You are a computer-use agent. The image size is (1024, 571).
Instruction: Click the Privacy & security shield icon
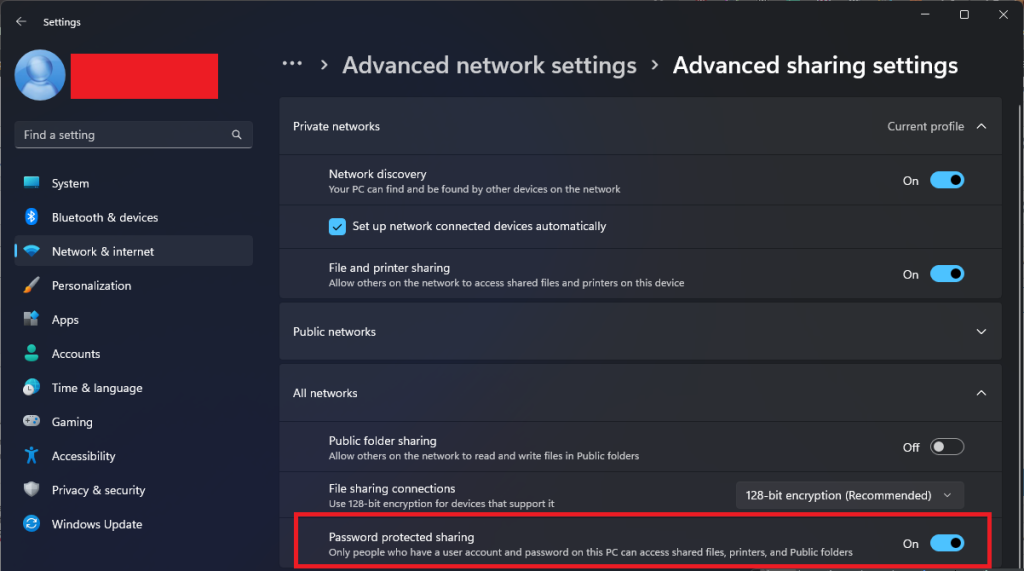pyautogui.click(x=31, y=489)
